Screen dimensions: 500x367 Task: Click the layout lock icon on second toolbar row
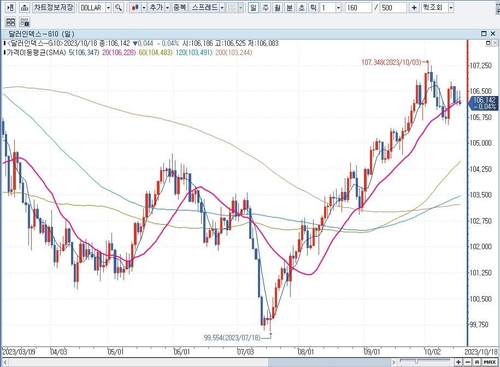tap(24, 22)
